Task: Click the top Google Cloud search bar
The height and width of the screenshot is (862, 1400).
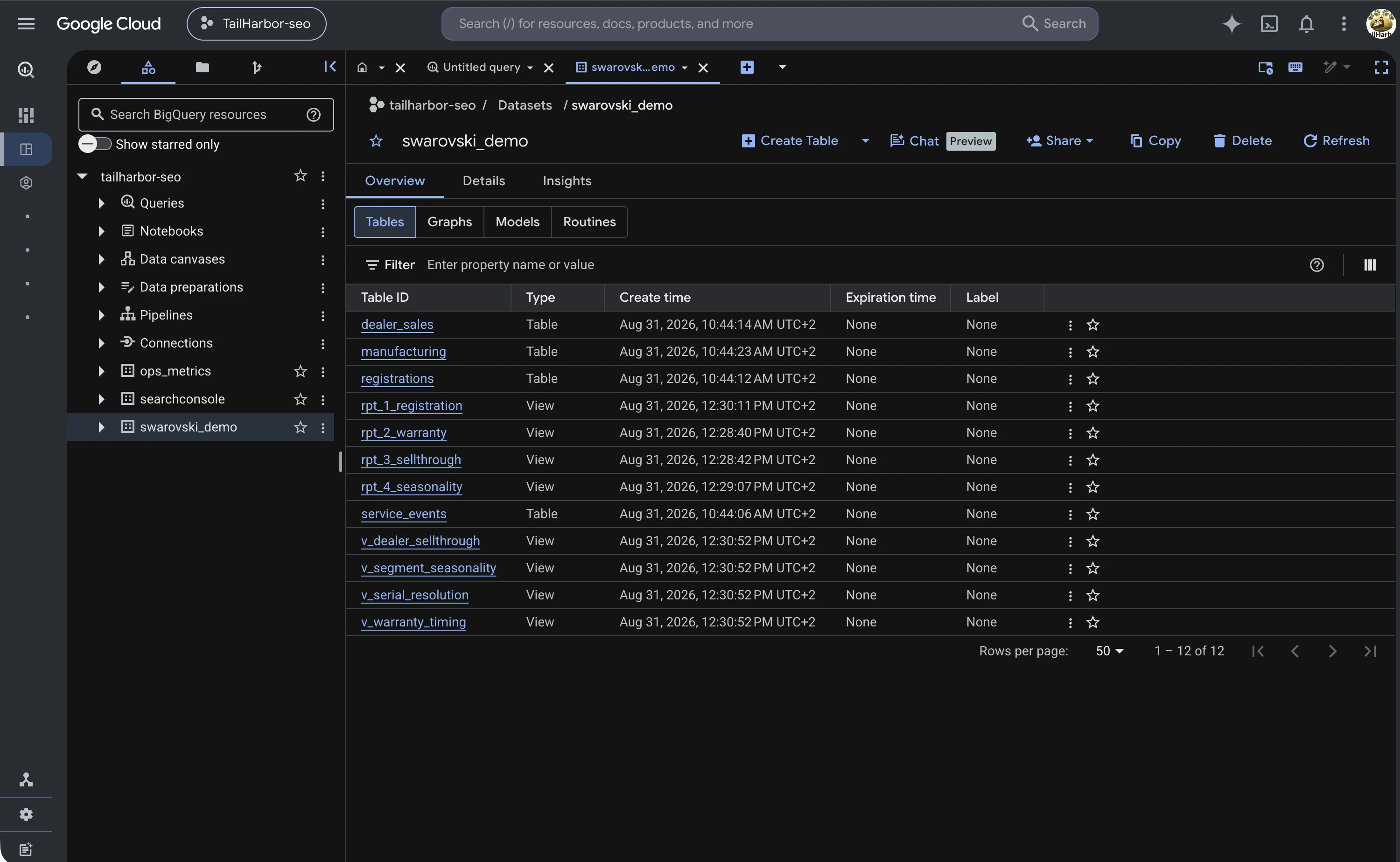Action: 769,23
